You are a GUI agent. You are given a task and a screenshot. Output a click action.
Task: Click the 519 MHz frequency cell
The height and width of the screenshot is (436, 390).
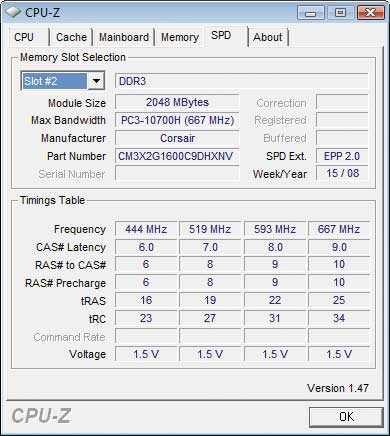pos(210,229)
